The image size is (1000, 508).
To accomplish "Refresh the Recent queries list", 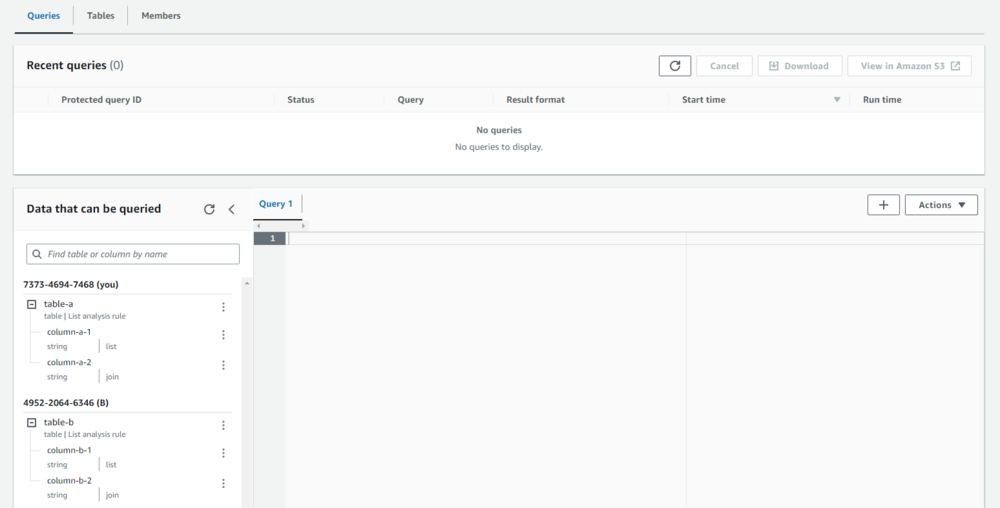I will pos(675,66).
